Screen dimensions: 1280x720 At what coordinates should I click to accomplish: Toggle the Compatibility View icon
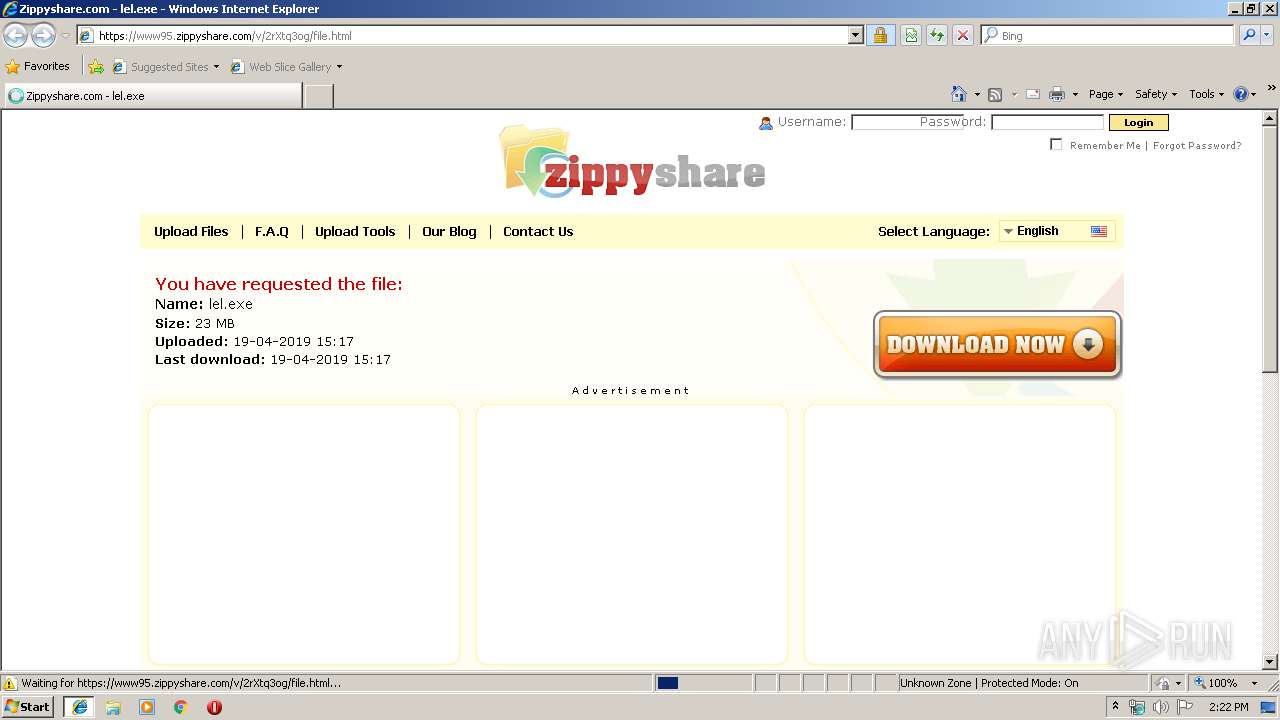911,36
